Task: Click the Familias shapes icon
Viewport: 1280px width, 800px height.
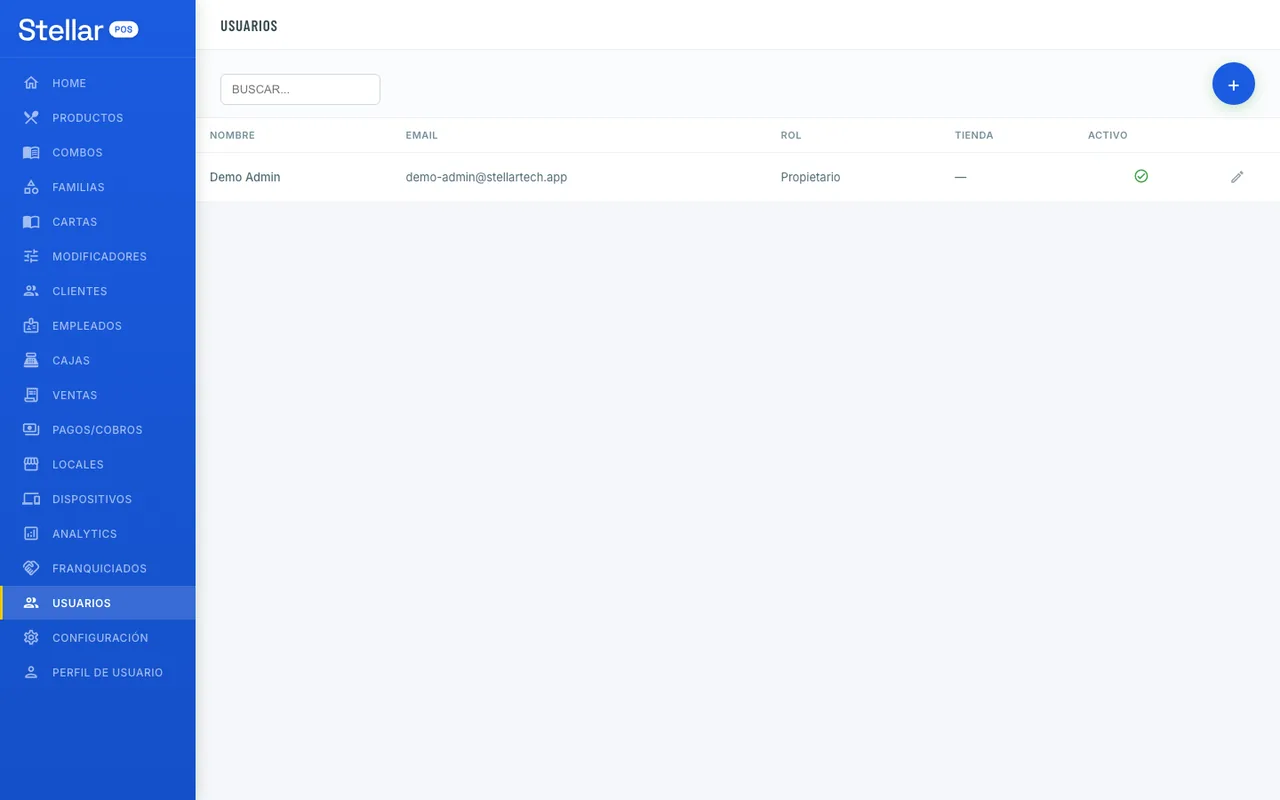Action: tap(31, 187)
